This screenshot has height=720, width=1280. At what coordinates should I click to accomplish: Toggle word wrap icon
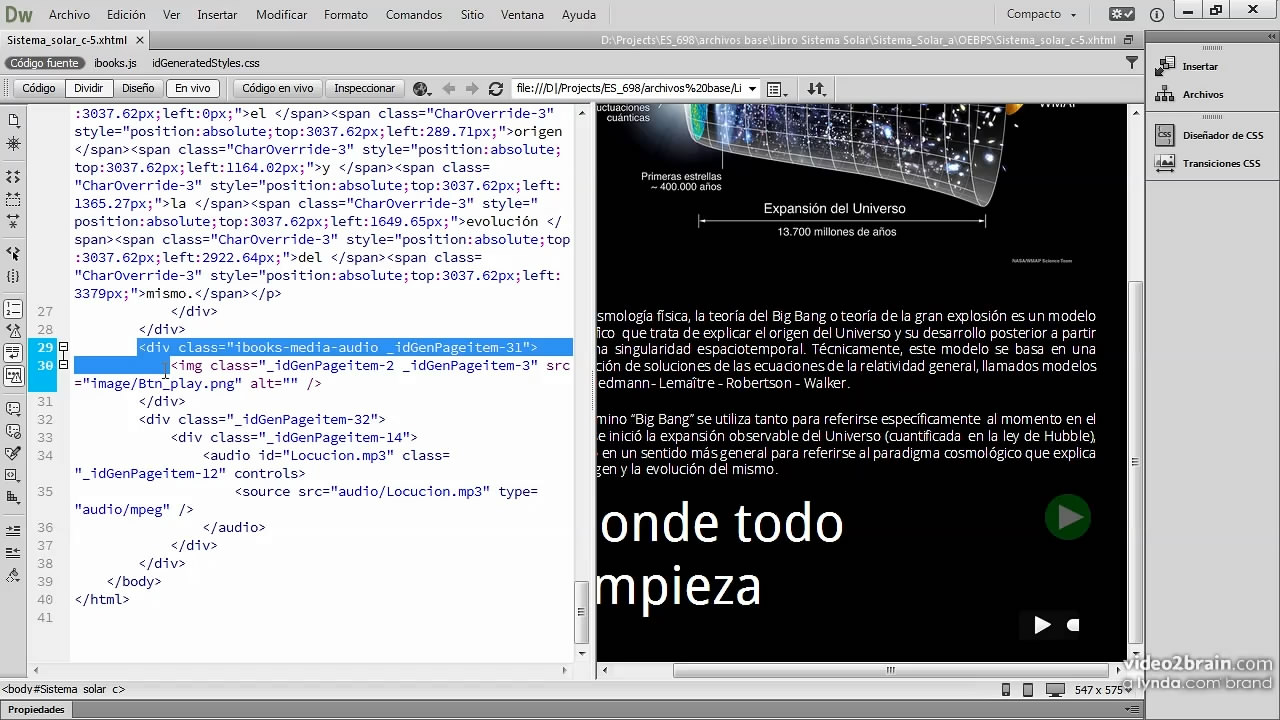(13, 353)
